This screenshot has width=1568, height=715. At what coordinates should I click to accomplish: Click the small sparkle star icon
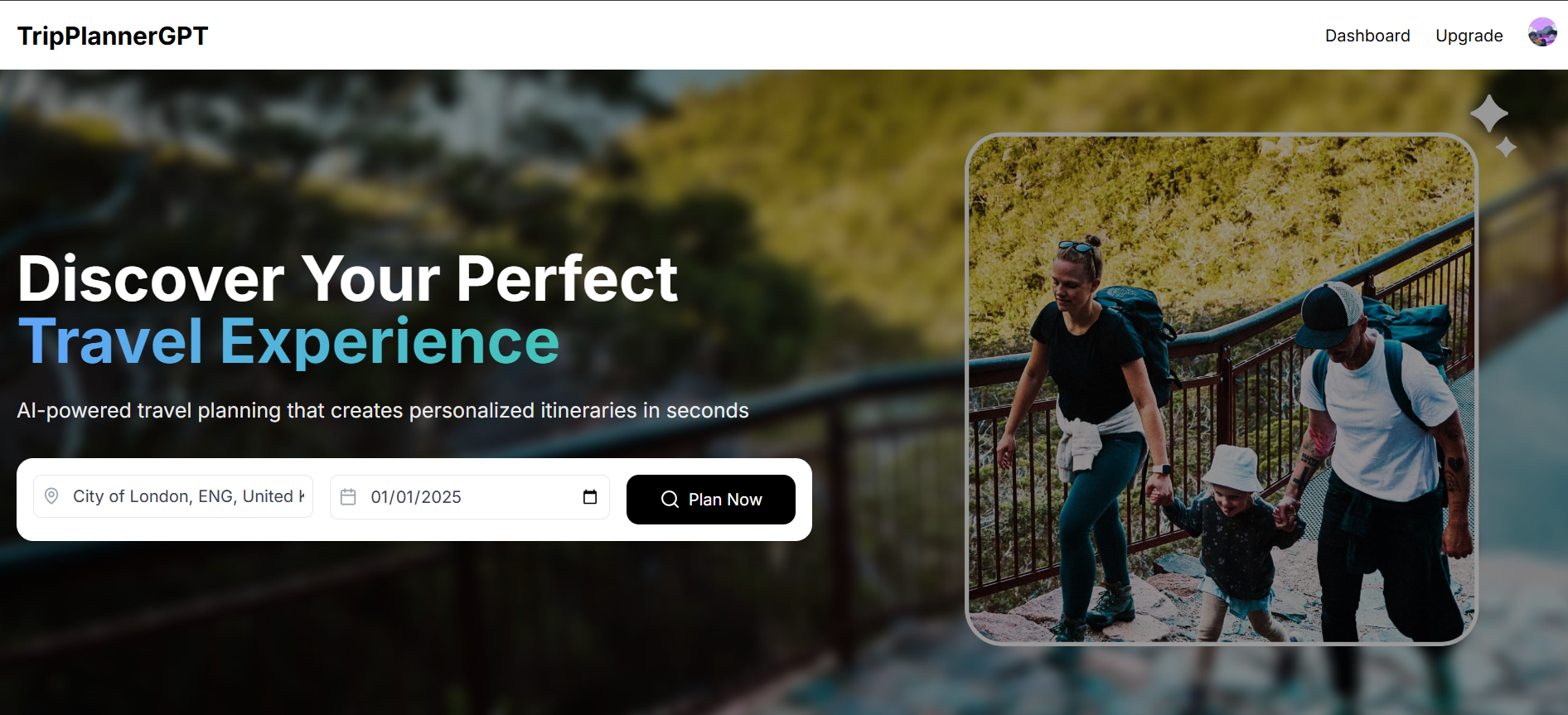(1506, 147)
